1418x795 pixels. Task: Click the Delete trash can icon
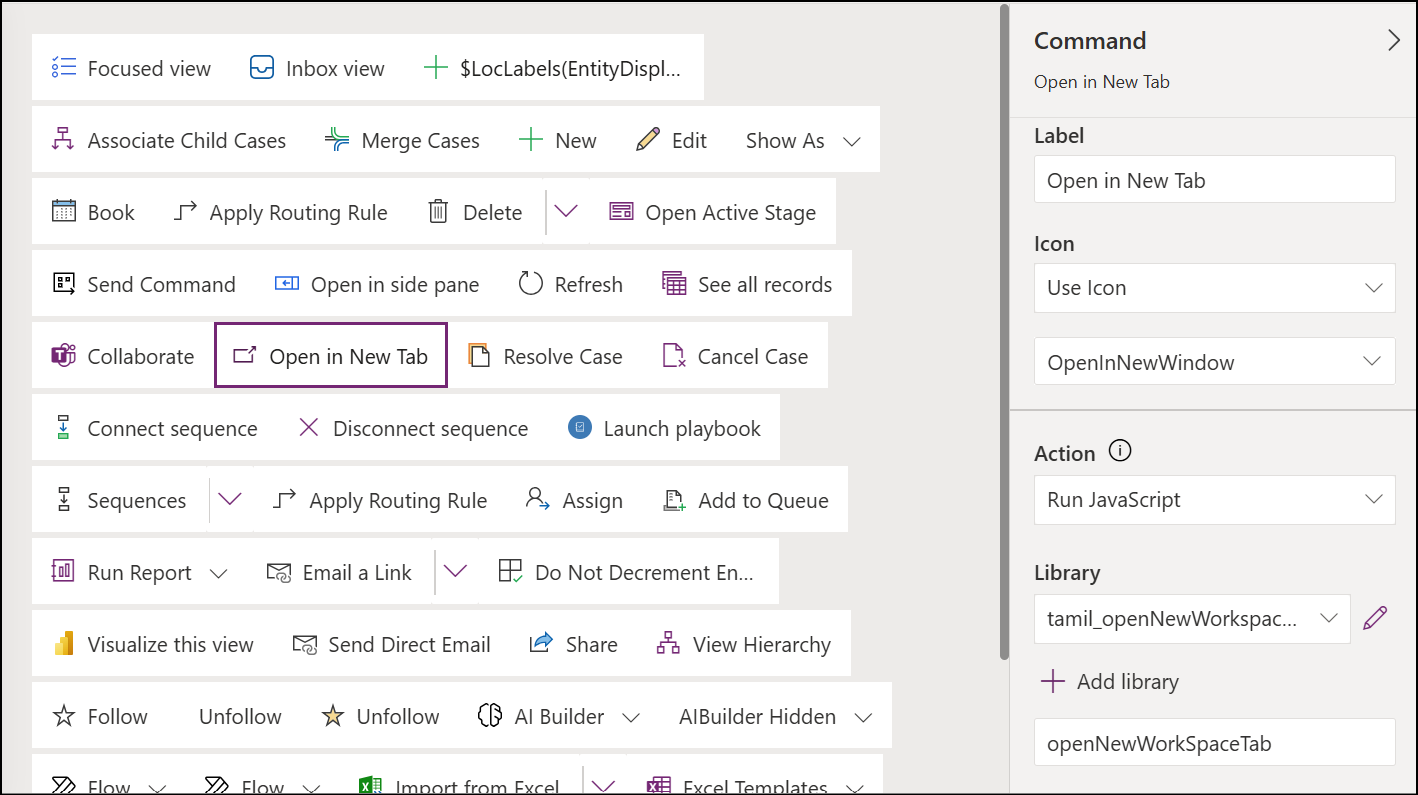coord(438,212)
